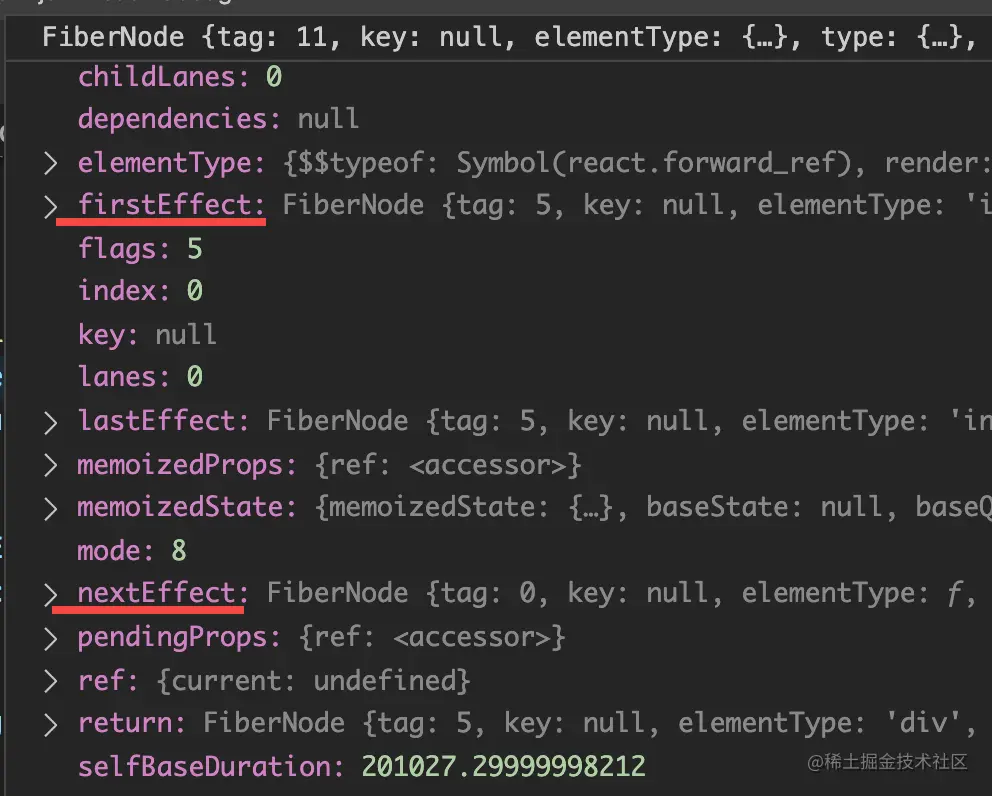The height and width of the screenshot is (796, 992).
Task: Expand the elementType property
Action: point(51,163)
